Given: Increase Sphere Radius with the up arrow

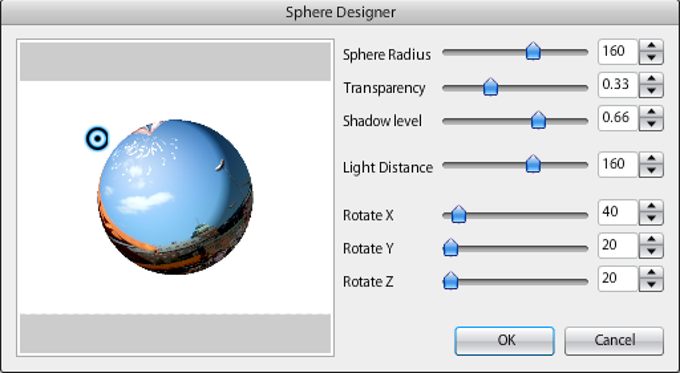Looking at the screenshot, I should point(651,46).
